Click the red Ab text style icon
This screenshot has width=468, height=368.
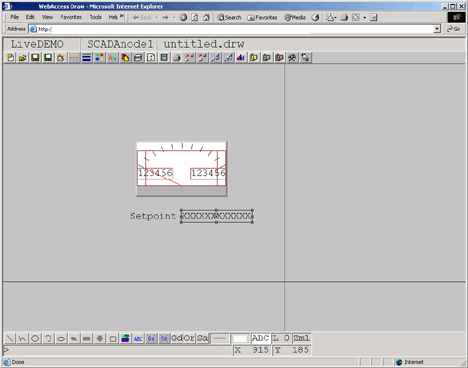112,58
